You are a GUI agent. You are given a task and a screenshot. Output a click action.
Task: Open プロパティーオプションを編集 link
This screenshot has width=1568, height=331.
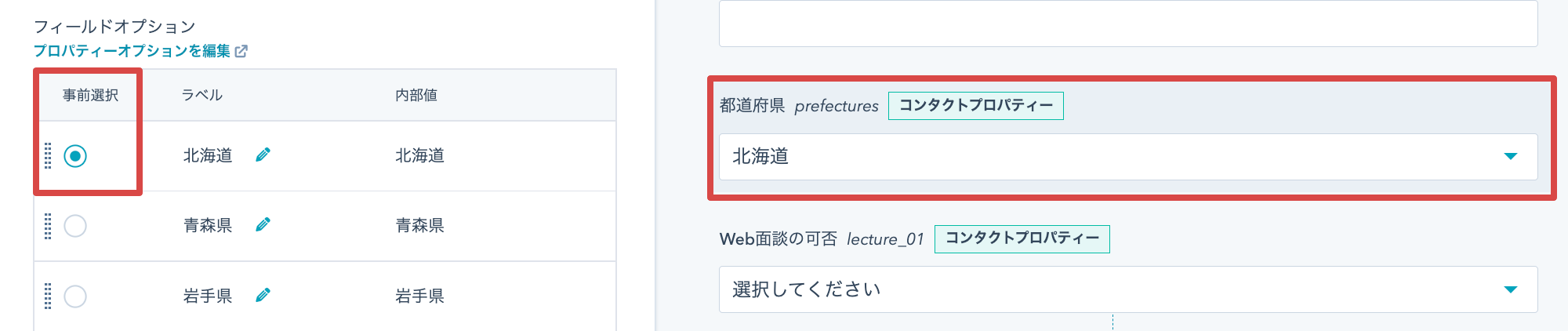(132, 51)
